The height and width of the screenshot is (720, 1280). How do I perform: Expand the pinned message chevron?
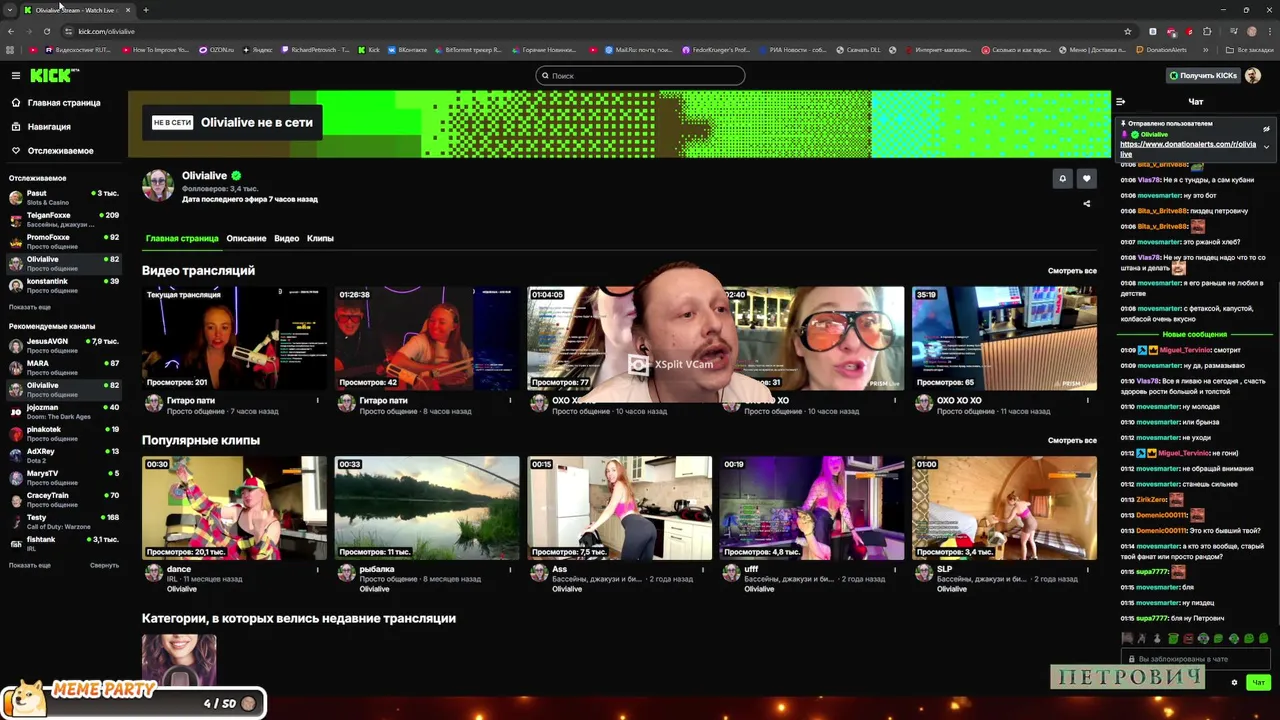point(1266,147)
